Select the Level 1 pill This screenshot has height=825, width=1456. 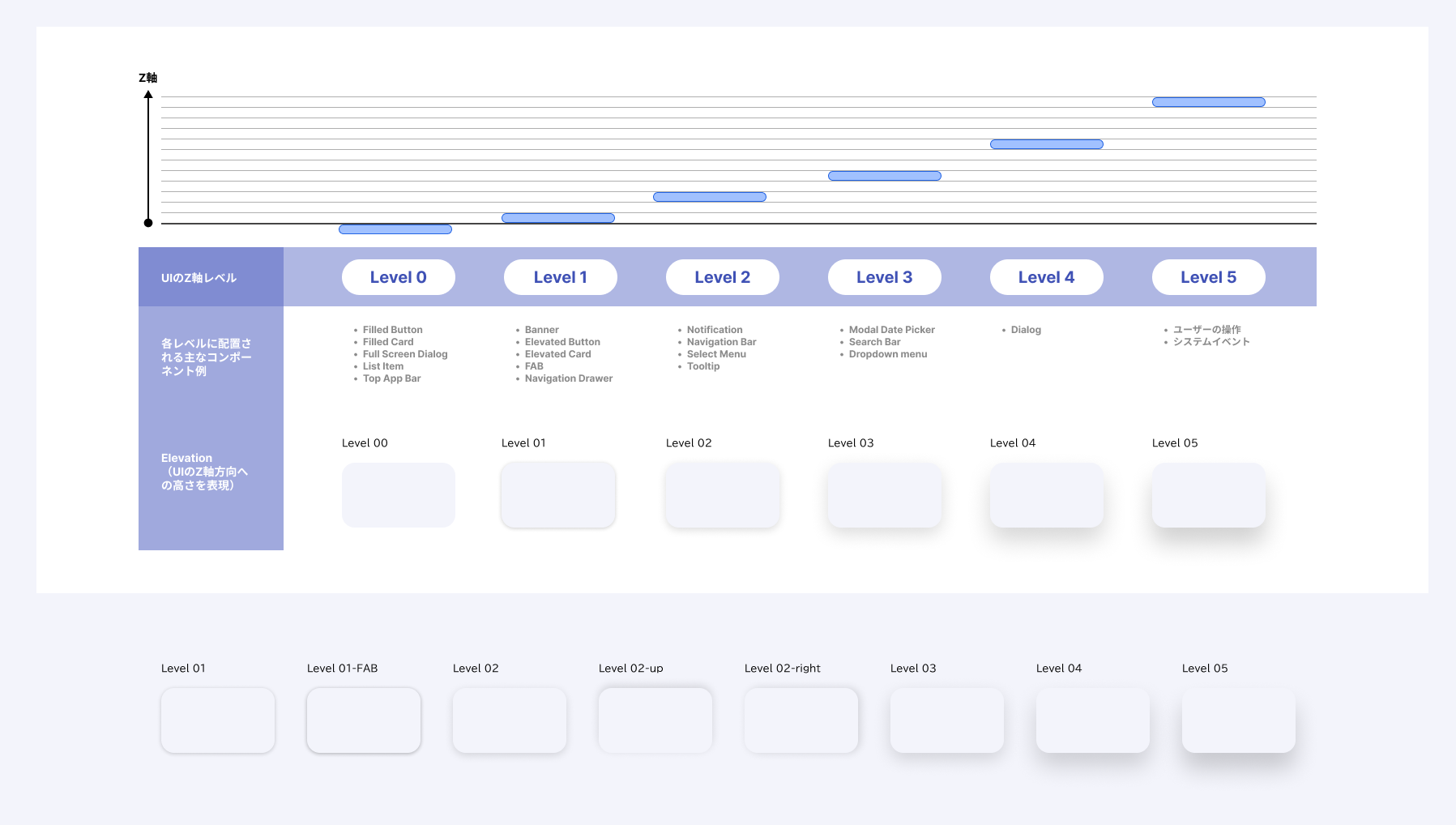pyautogui.click(x=560, y=277)
